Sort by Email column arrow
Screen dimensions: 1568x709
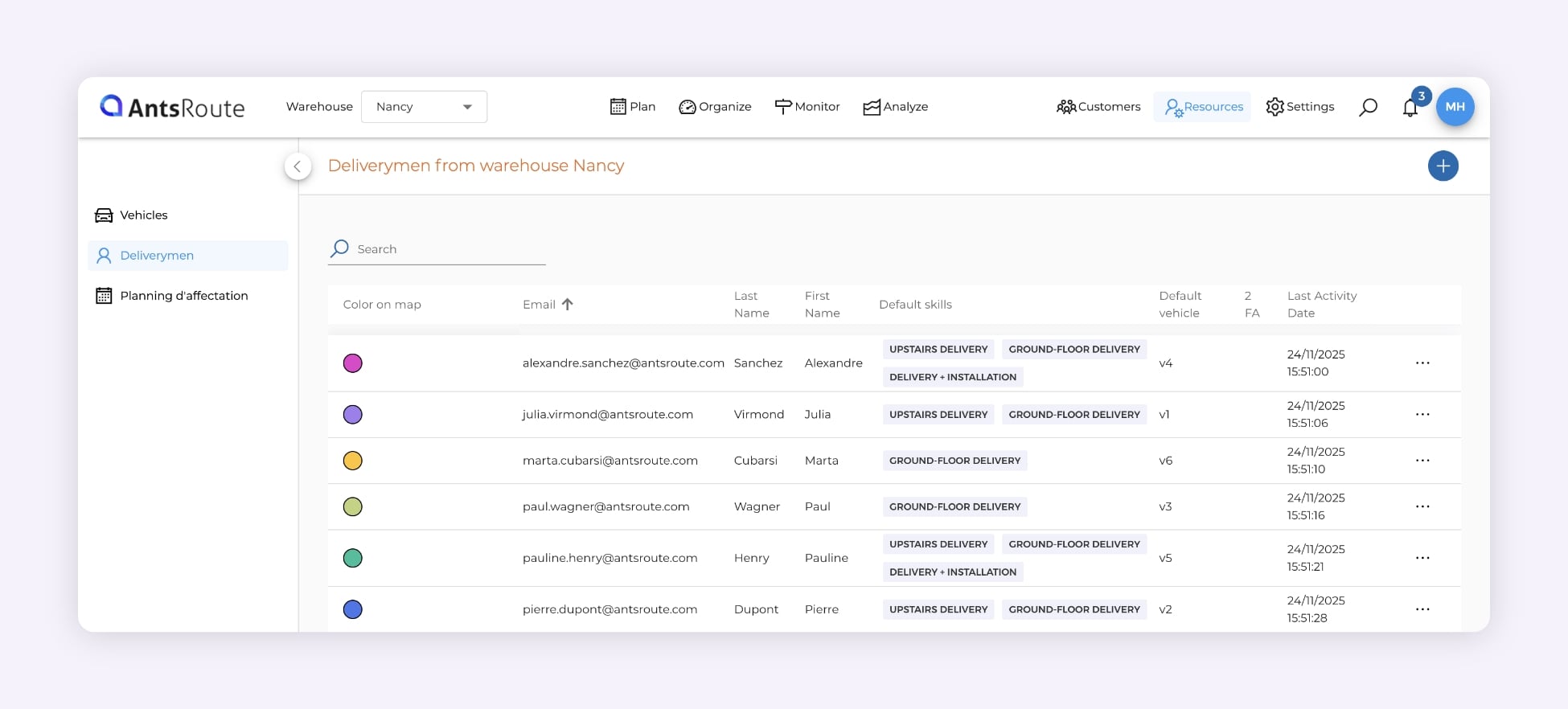point(567,305)
